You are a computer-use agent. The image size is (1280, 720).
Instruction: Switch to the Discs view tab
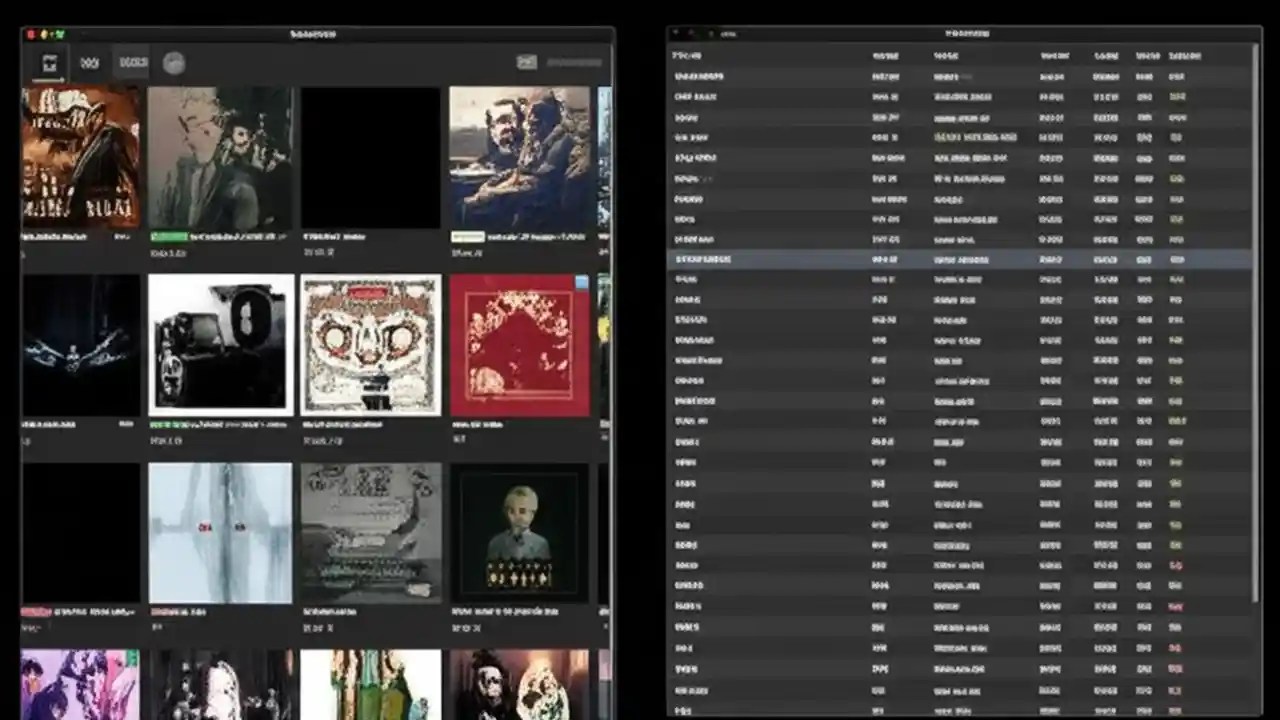(x=133, y=62)
